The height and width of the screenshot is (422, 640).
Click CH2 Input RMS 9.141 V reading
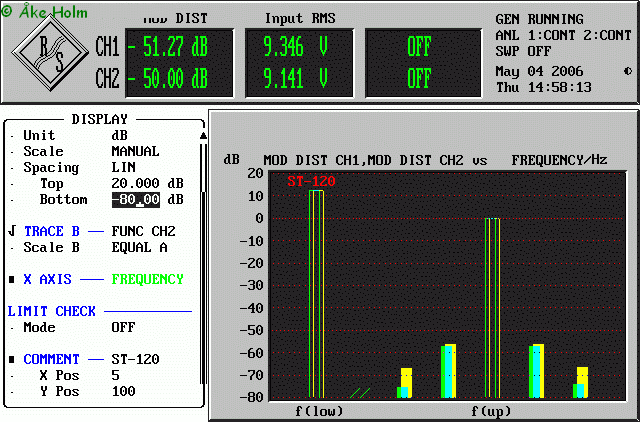click(x=296, y=78)
